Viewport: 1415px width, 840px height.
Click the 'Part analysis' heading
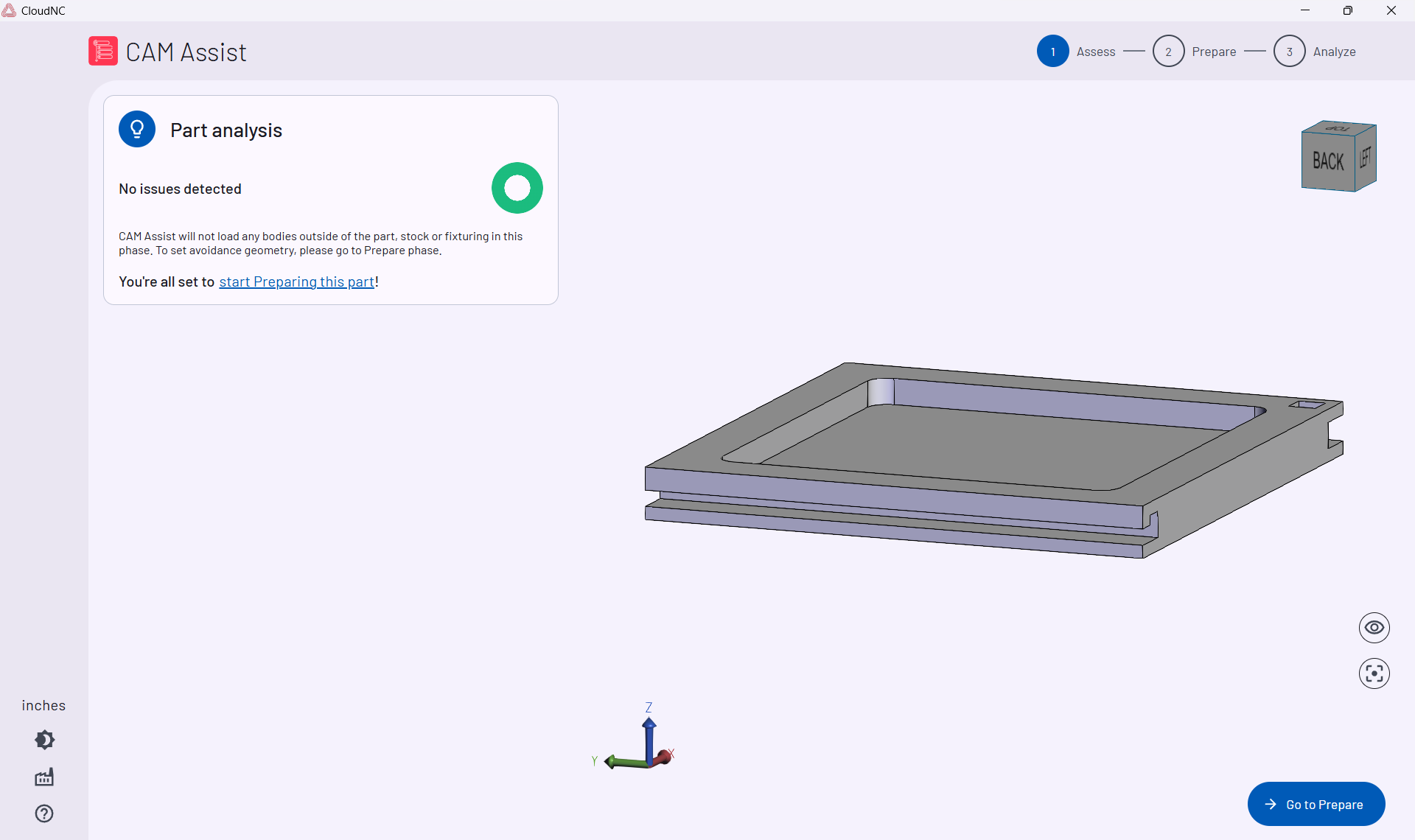point(226,130)
